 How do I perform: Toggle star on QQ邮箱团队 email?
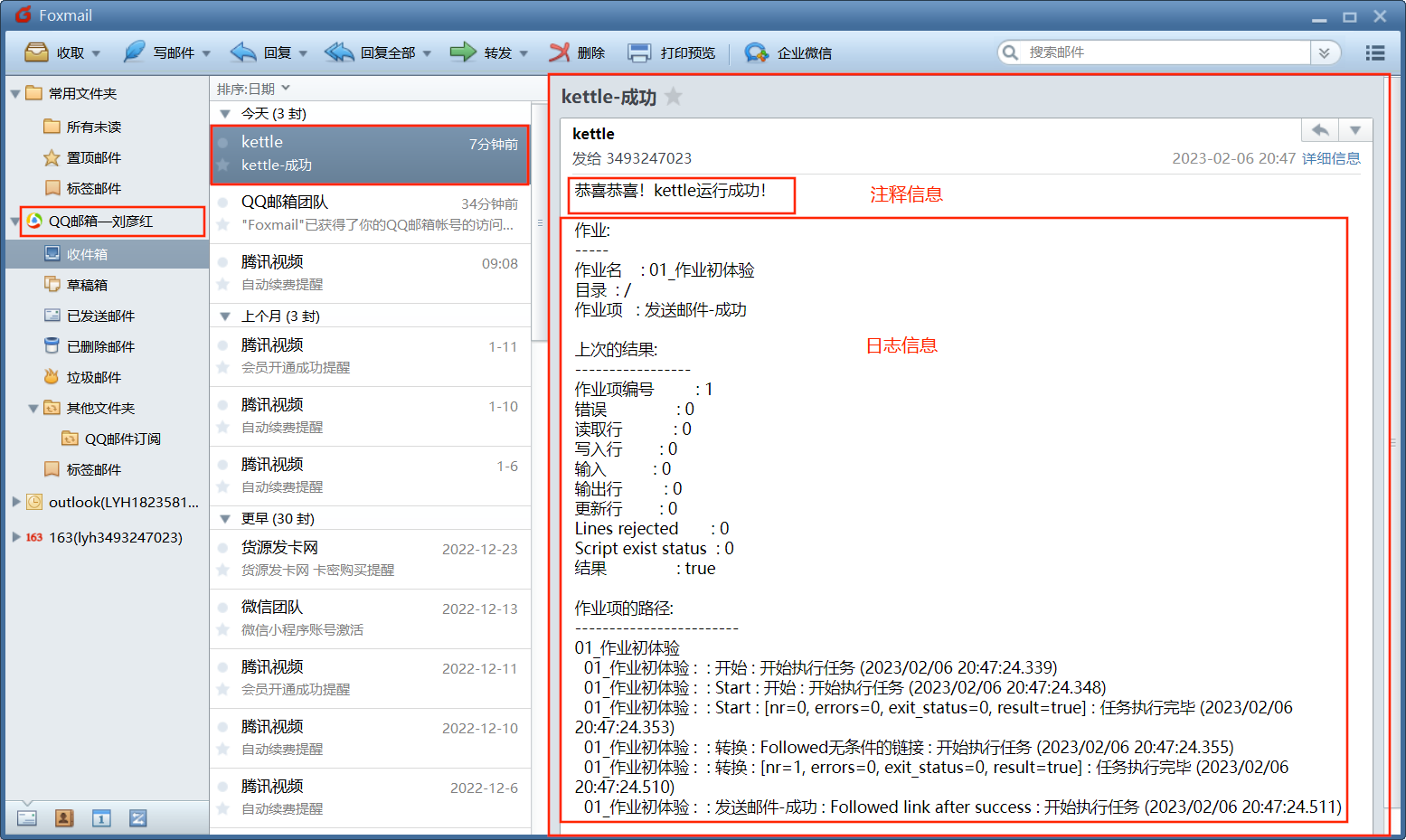222,224
